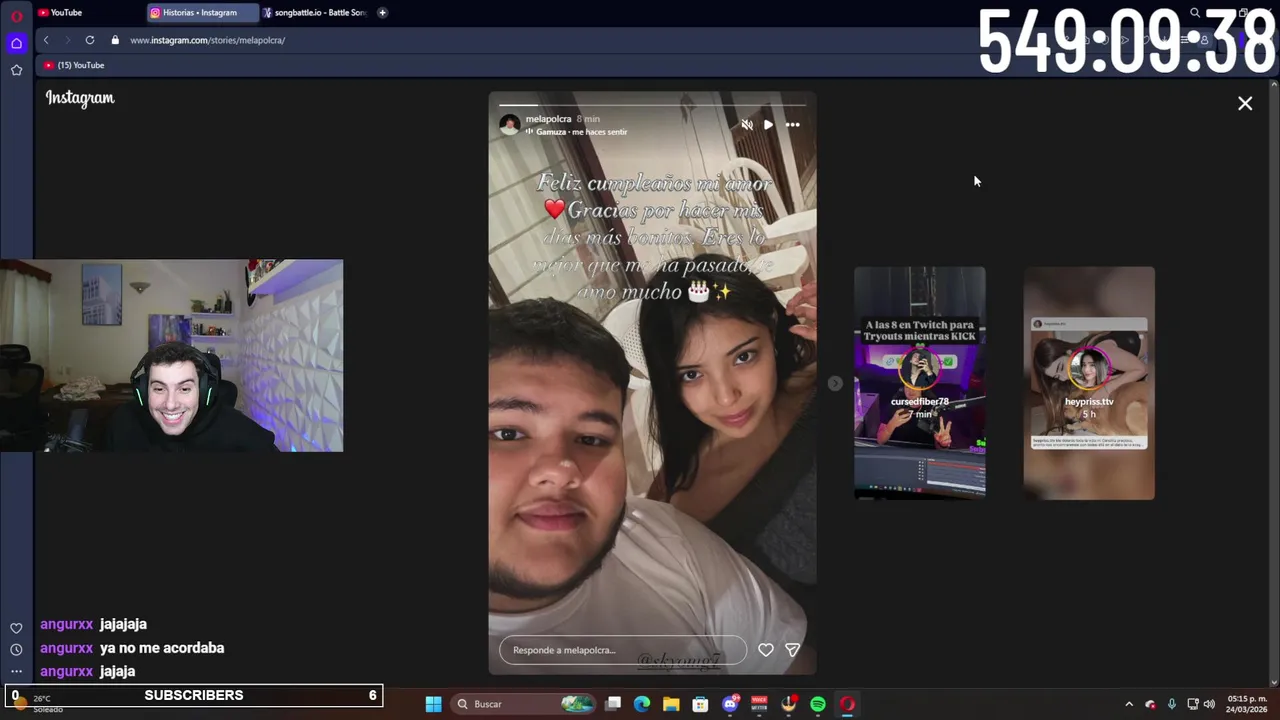Go forward to the next page
1280x720 pixels.
[x=67, y=40]
